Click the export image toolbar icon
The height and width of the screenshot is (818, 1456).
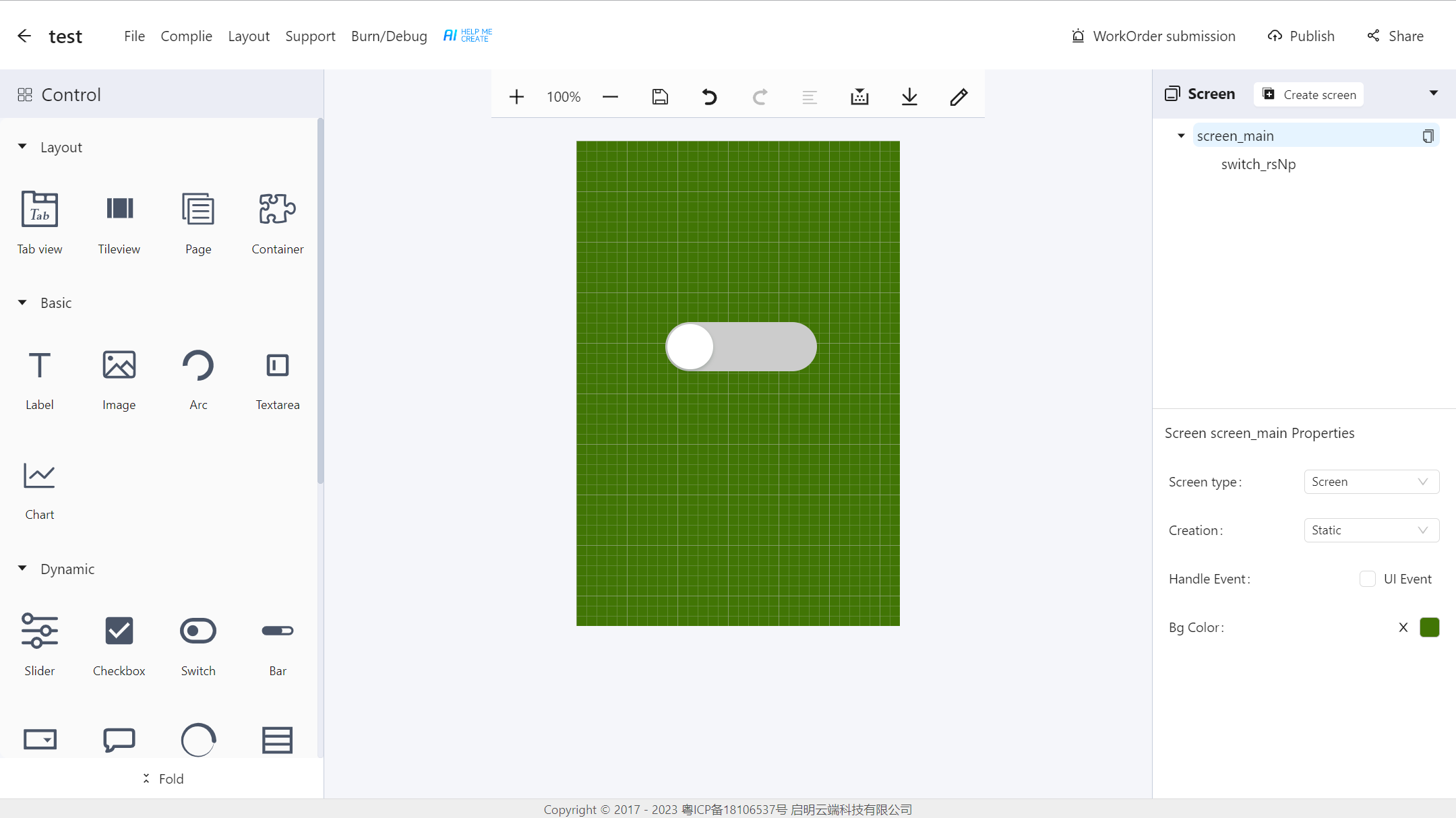(859, 97)
